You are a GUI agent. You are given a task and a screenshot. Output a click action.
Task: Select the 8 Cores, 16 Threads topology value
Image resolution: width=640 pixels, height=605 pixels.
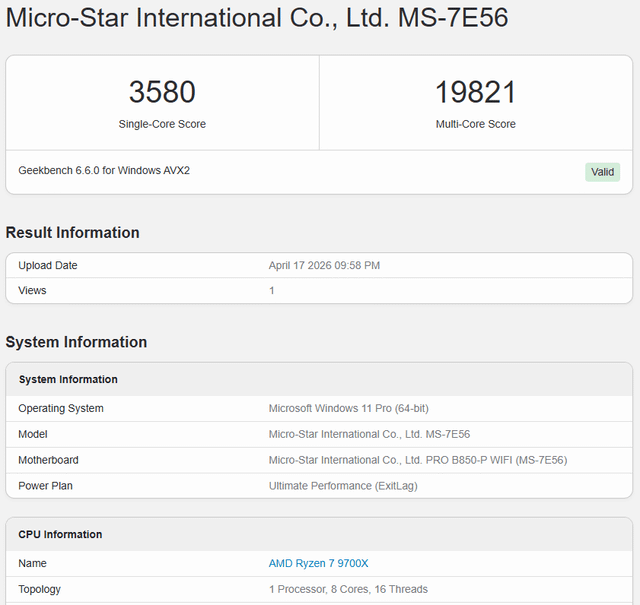(348, 589)
